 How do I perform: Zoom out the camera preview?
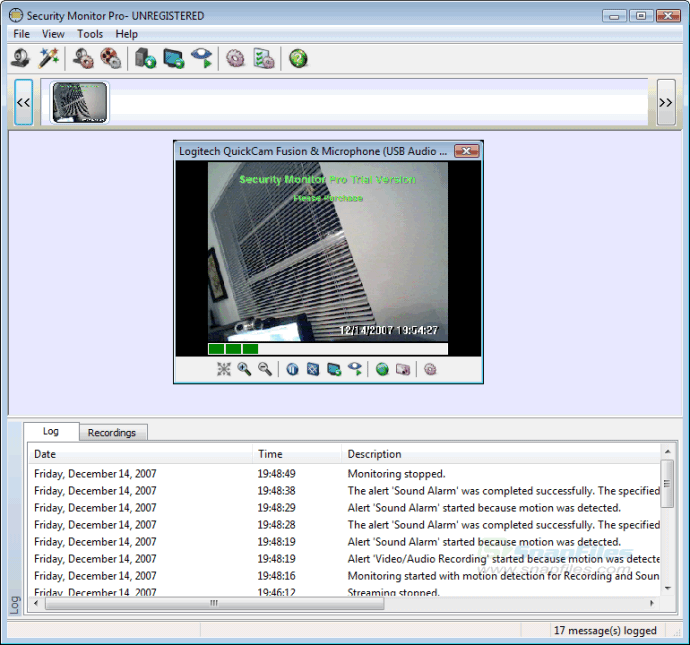coord(265,369)
